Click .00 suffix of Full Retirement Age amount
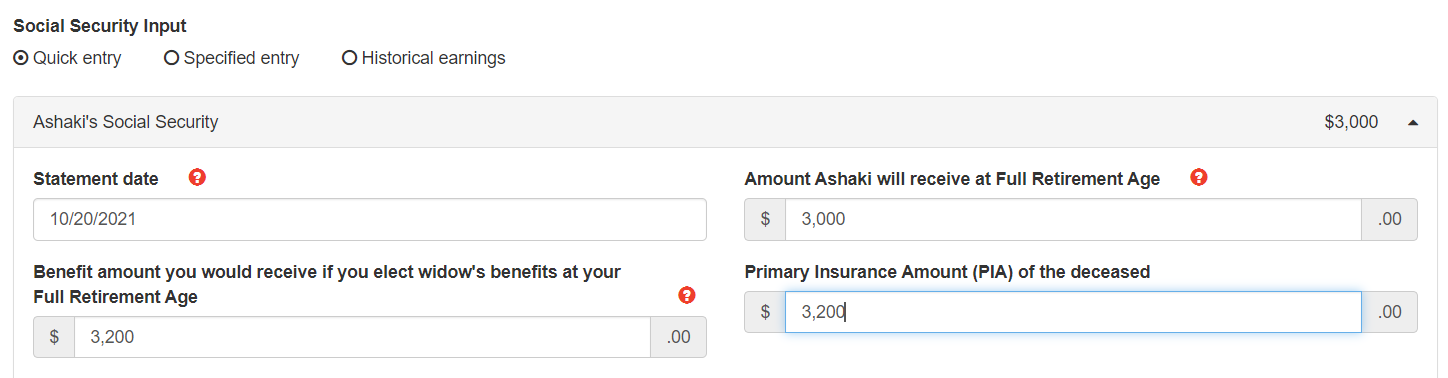 pyautogui.click(x=1389, y=219)
